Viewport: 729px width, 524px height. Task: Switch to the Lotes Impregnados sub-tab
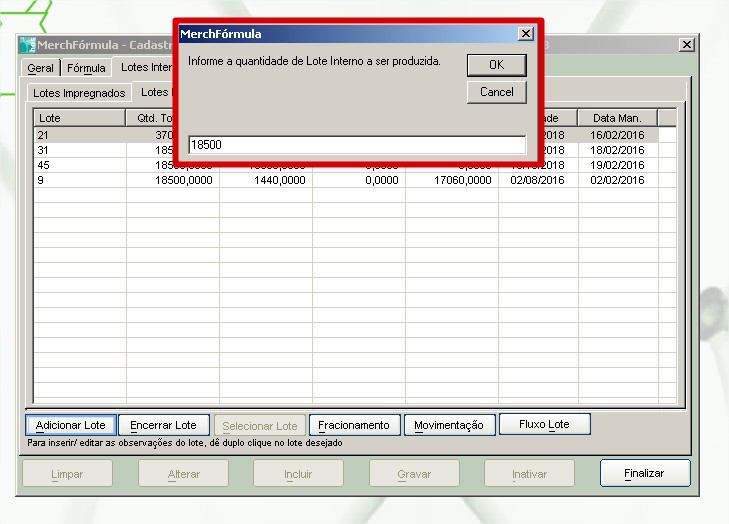pyautogui.click(x=79, y=93)
